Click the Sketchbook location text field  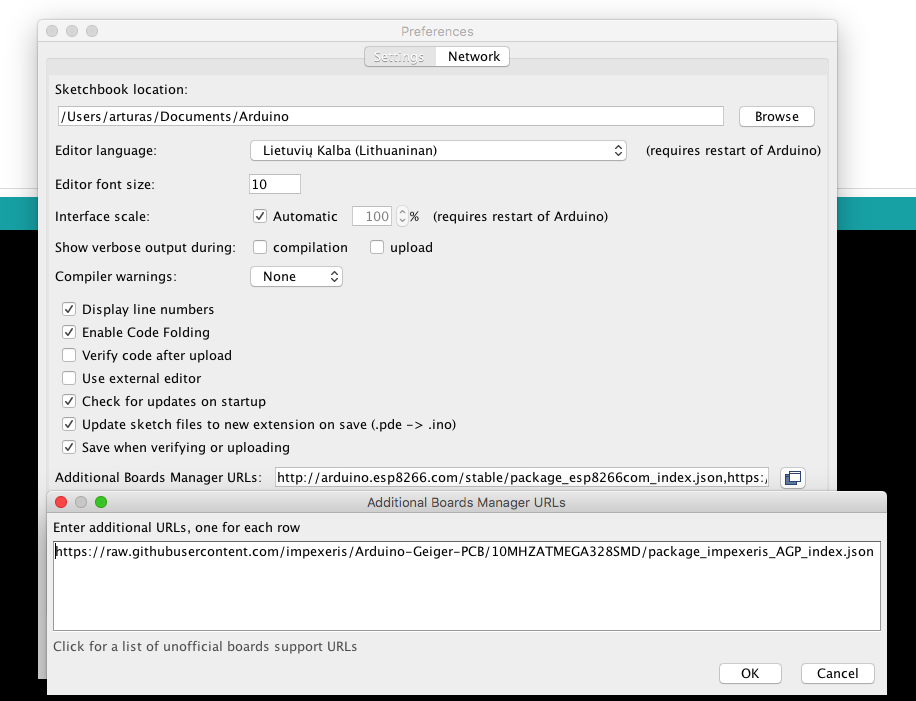(x=390, y=116)
